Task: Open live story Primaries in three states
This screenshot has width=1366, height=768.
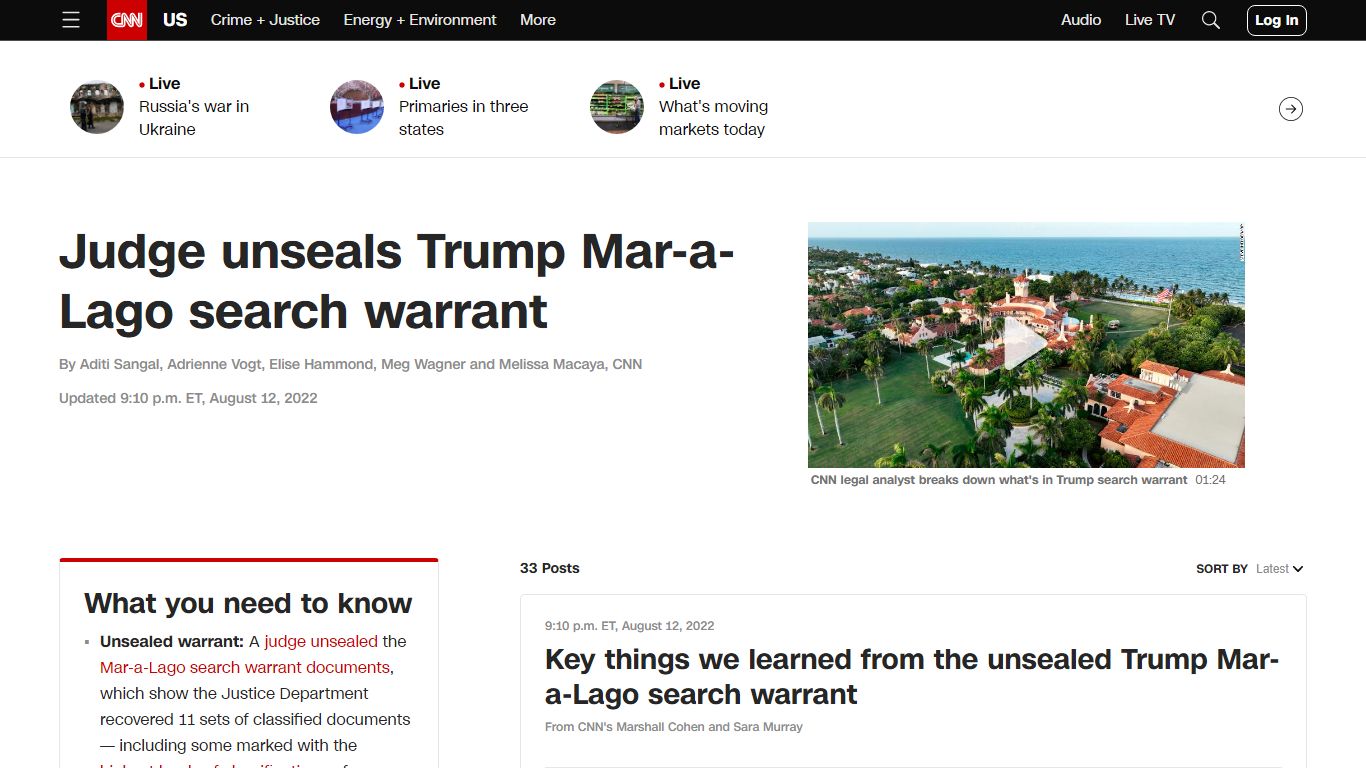Action: (x=463, y=118)
